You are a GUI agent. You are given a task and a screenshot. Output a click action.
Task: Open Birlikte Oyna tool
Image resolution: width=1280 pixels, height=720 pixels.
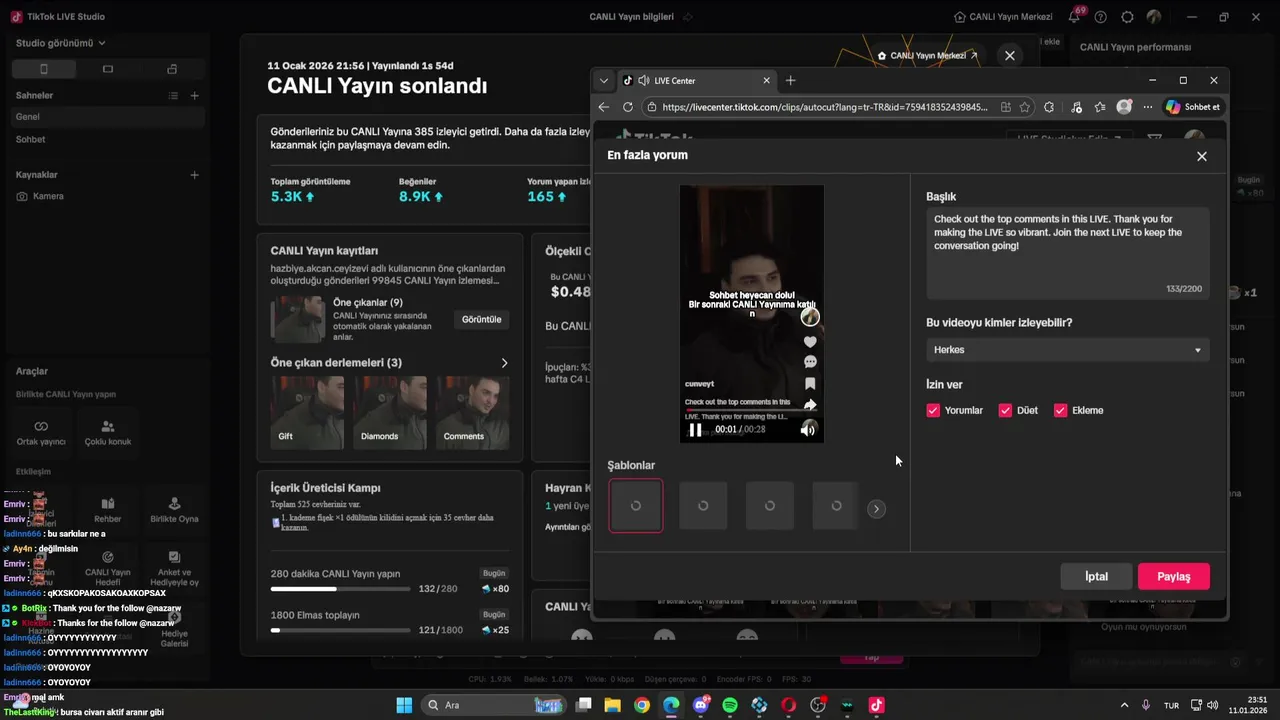(174, 510)
